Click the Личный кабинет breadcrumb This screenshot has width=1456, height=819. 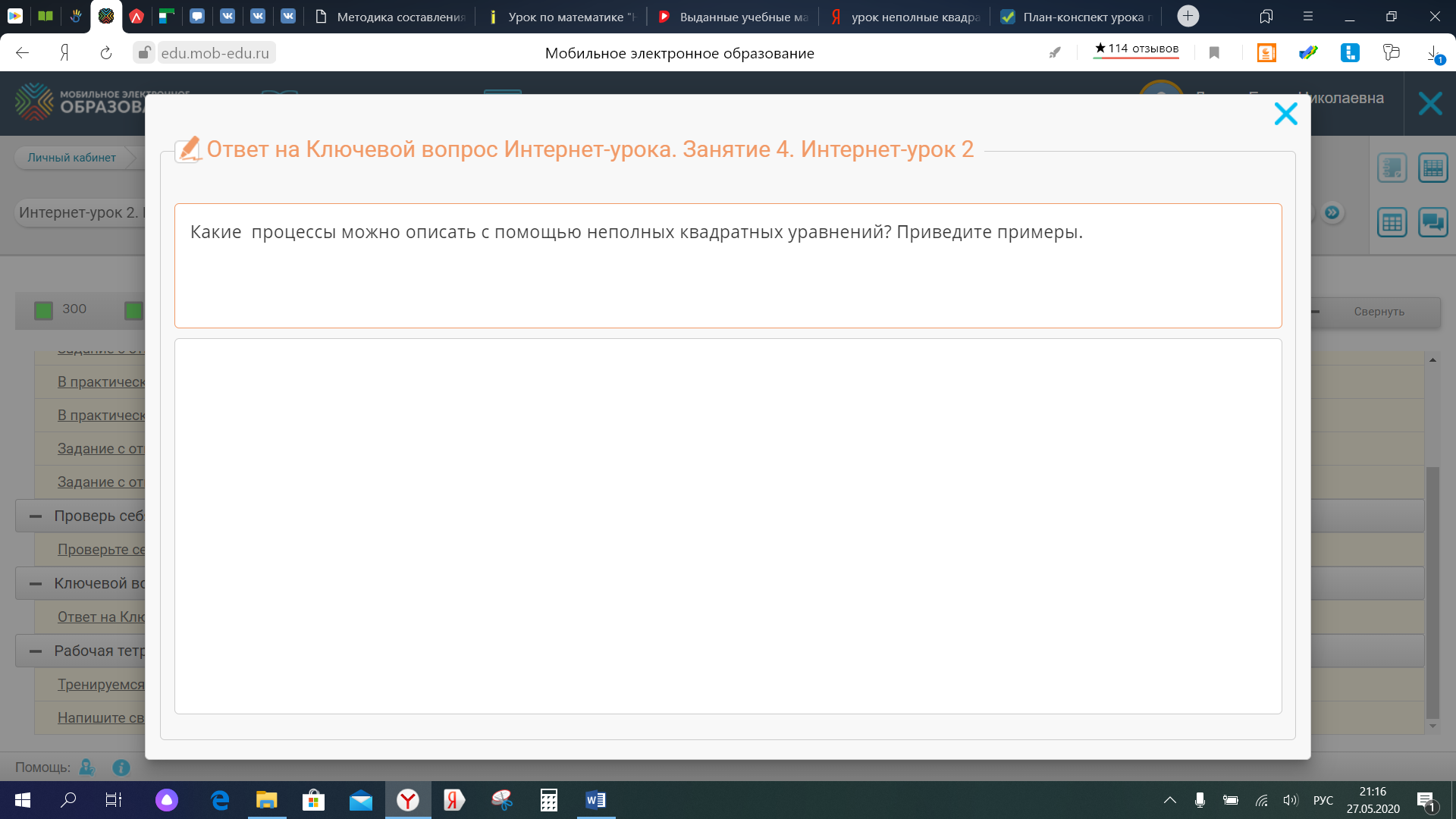(72, 158)
